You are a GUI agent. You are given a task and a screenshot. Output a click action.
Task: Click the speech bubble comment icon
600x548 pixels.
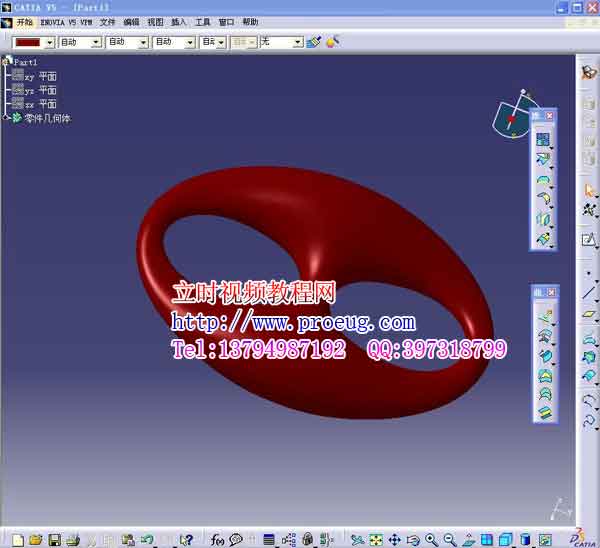[236, 540]
